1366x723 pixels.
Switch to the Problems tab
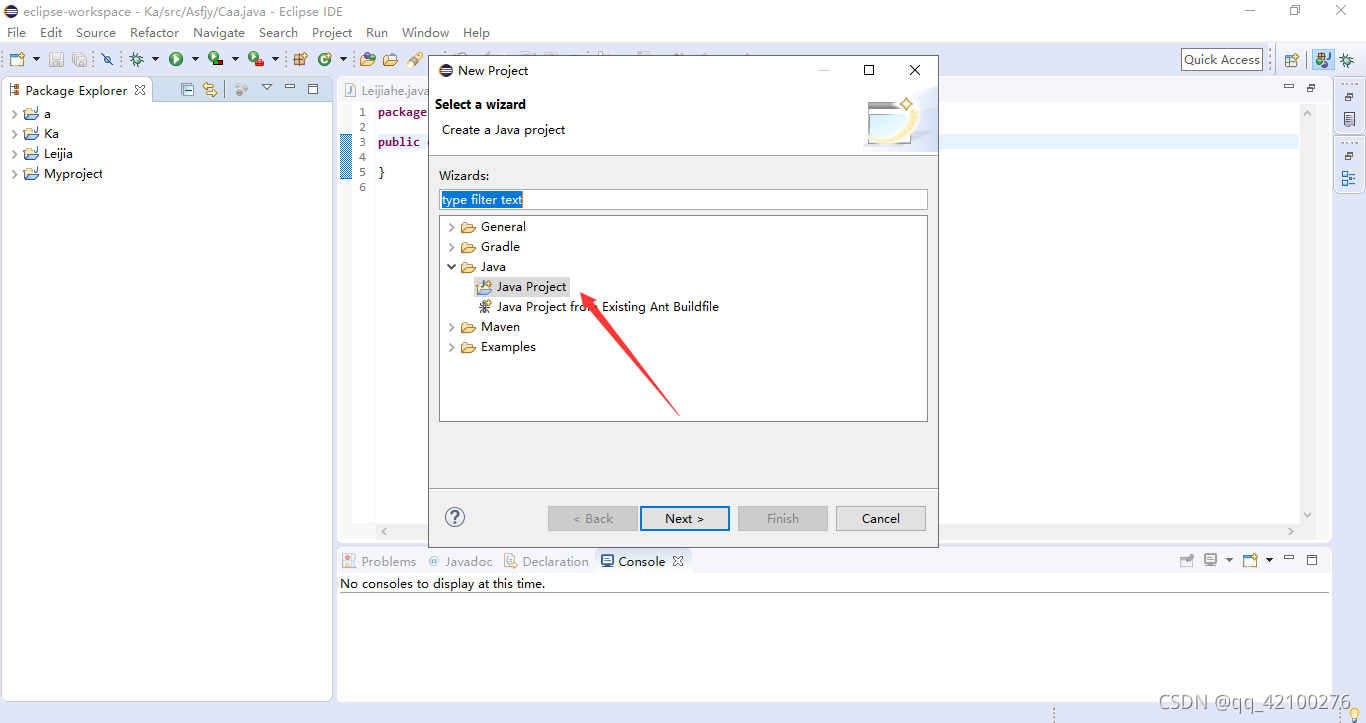[379, 561]
